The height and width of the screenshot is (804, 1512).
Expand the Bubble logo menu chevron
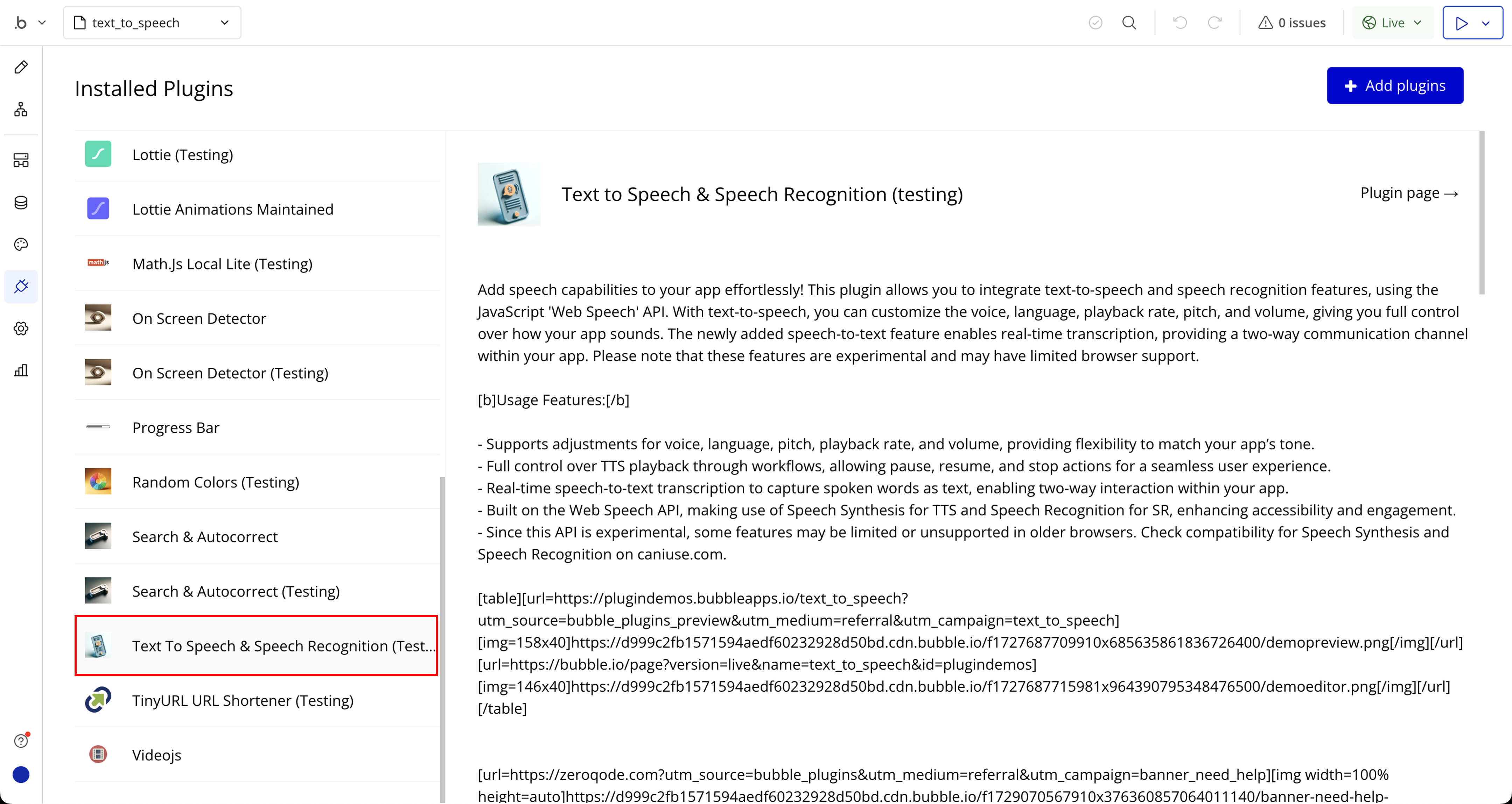click(x=42, y=23)
